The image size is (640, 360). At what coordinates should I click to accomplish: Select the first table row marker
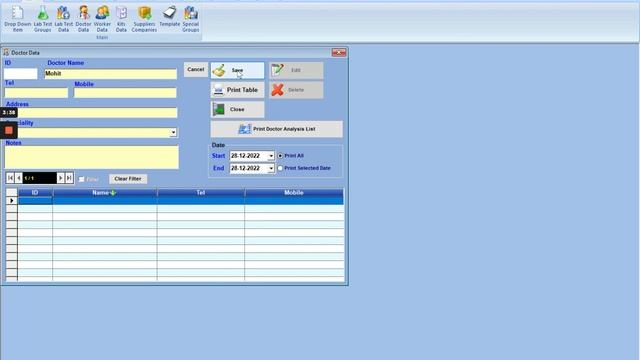[11, 201]
